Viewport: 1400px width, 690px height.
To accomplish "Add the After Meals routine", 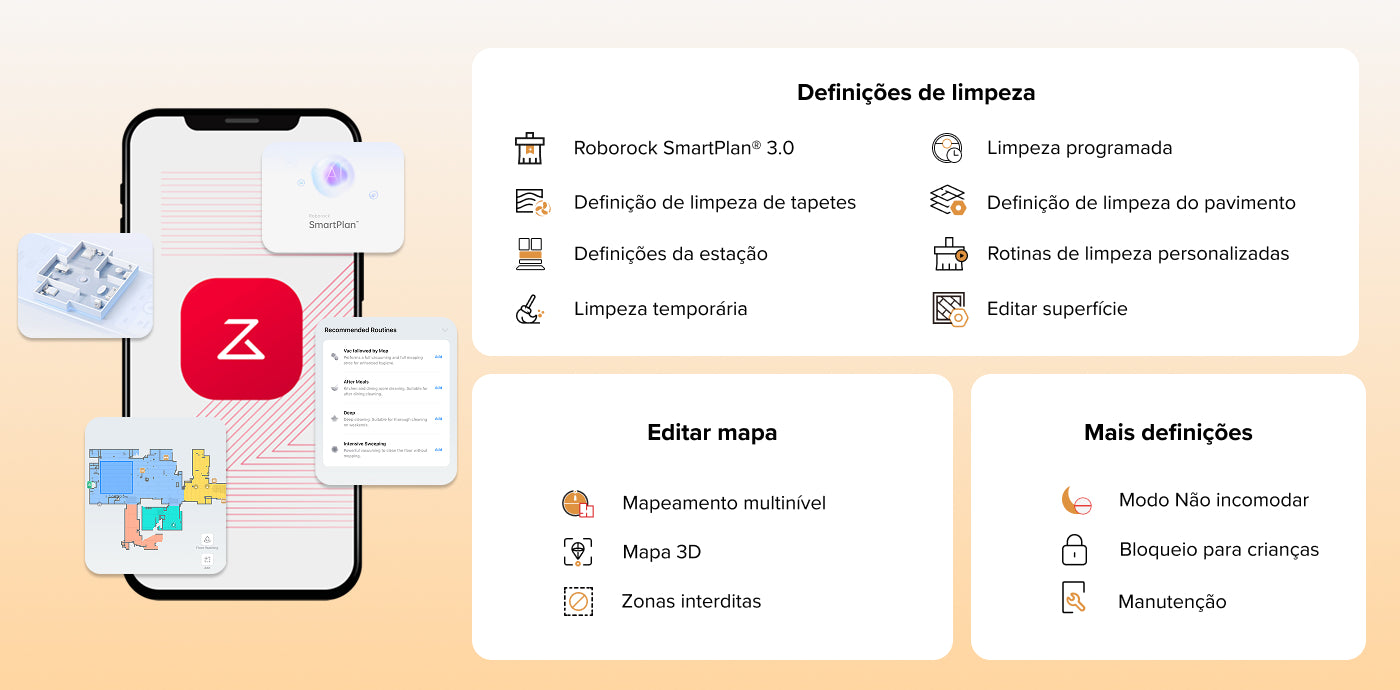I will 438,388.
